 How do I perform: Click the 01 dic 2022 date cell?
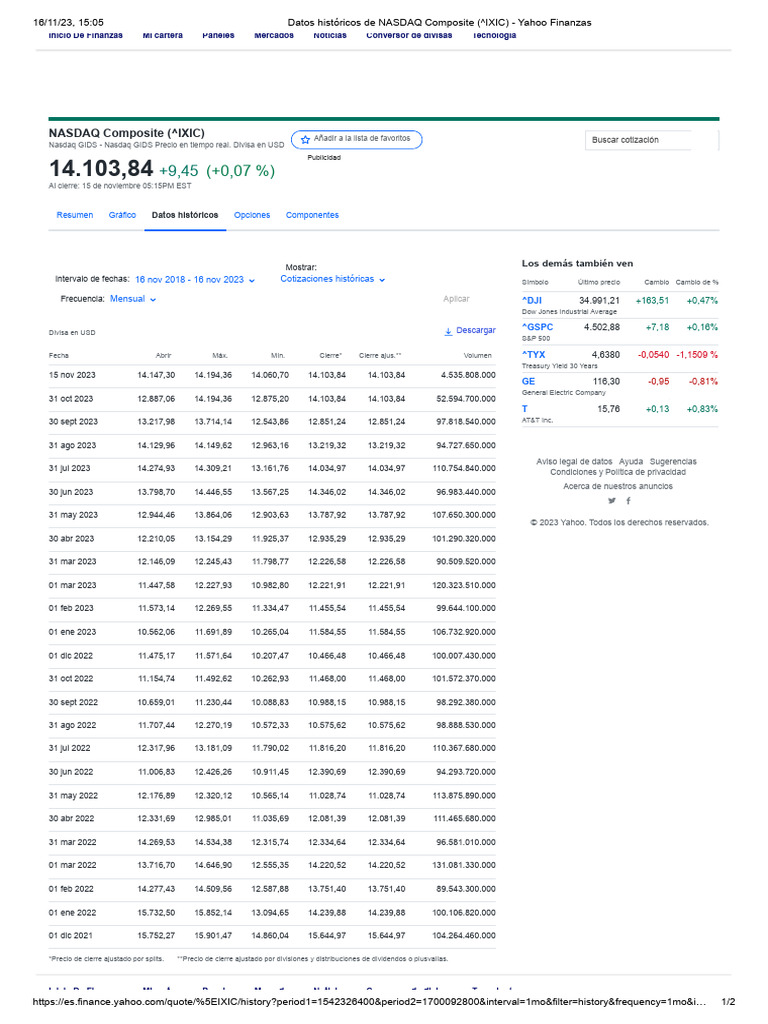point(71,656)
